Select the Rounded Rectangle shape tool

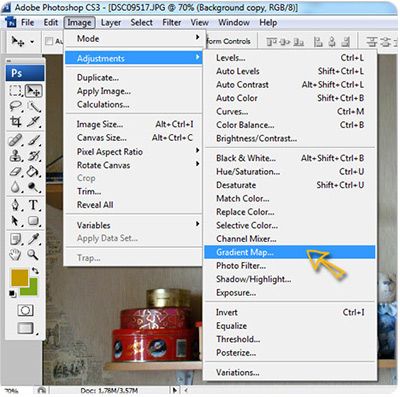[34, 221]
